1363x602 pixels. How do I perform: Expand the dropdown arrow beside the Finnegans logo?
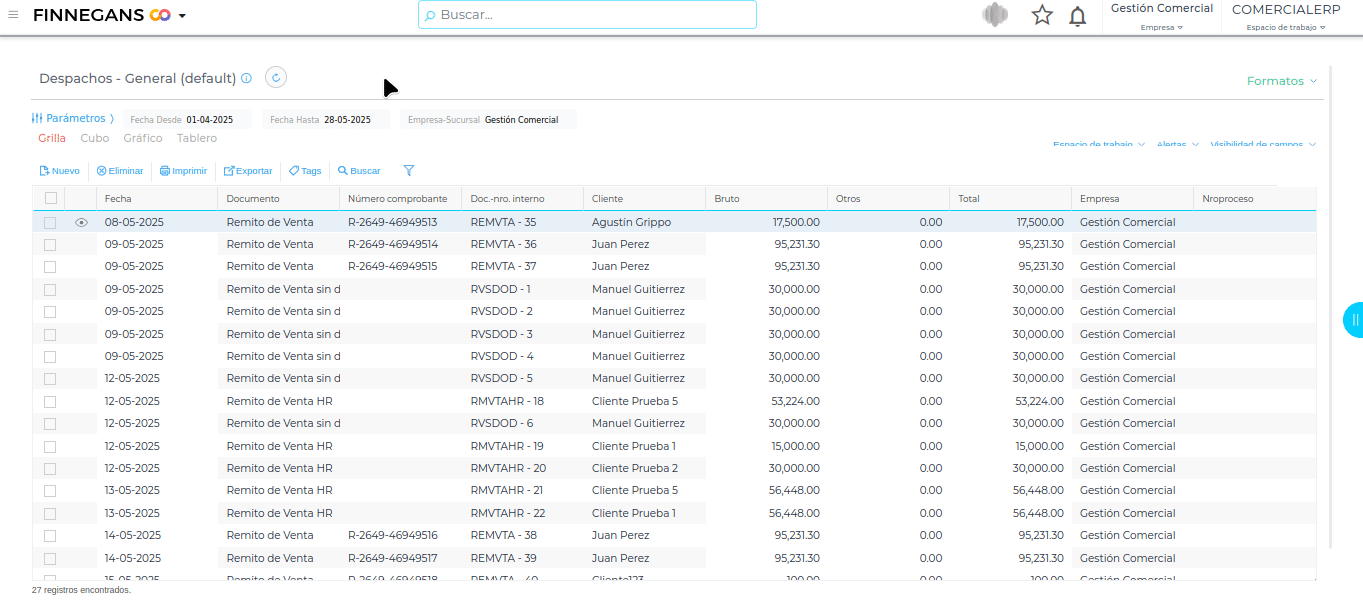tap(182, 16)
